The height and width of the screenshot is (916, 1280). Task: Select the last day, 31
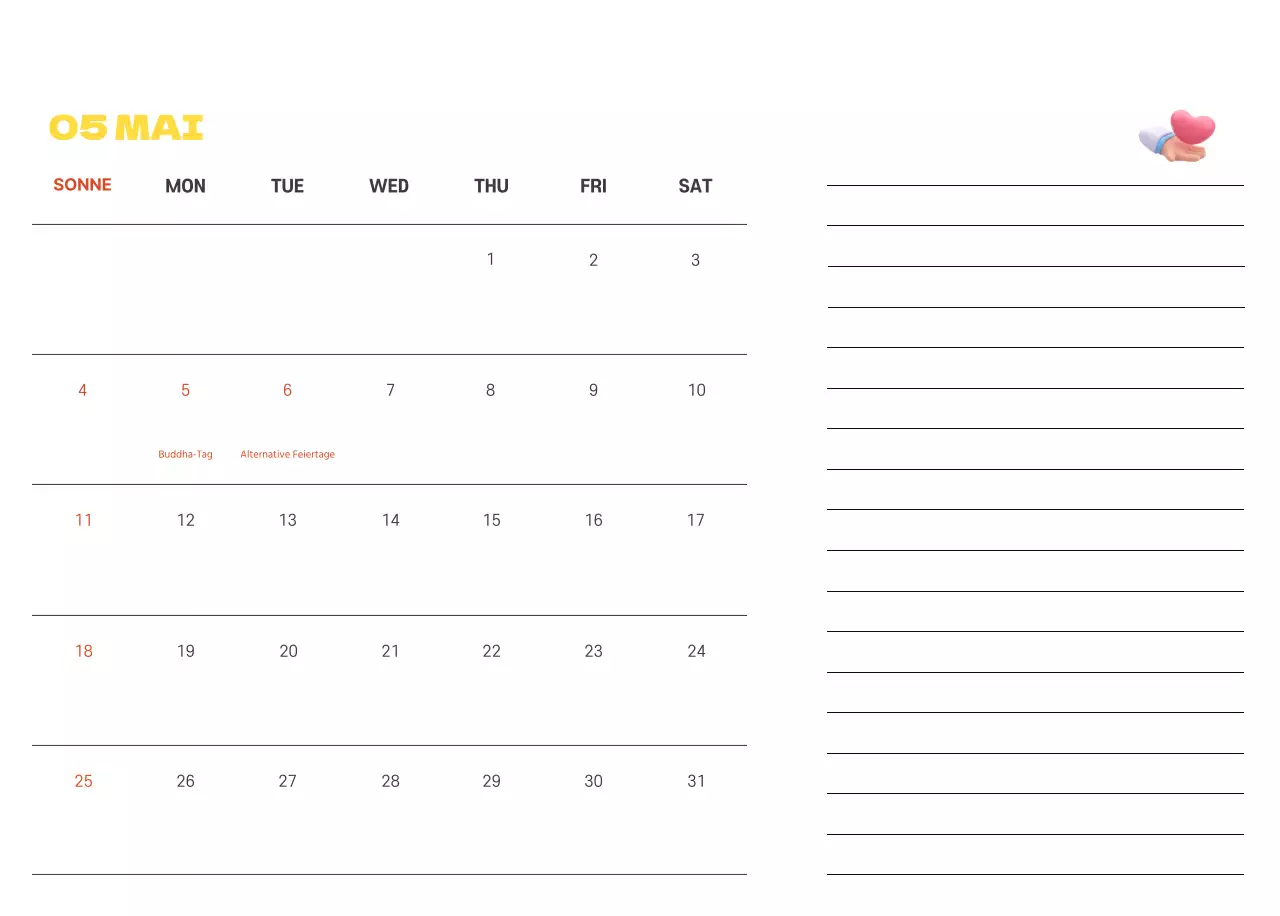point(696,781)
